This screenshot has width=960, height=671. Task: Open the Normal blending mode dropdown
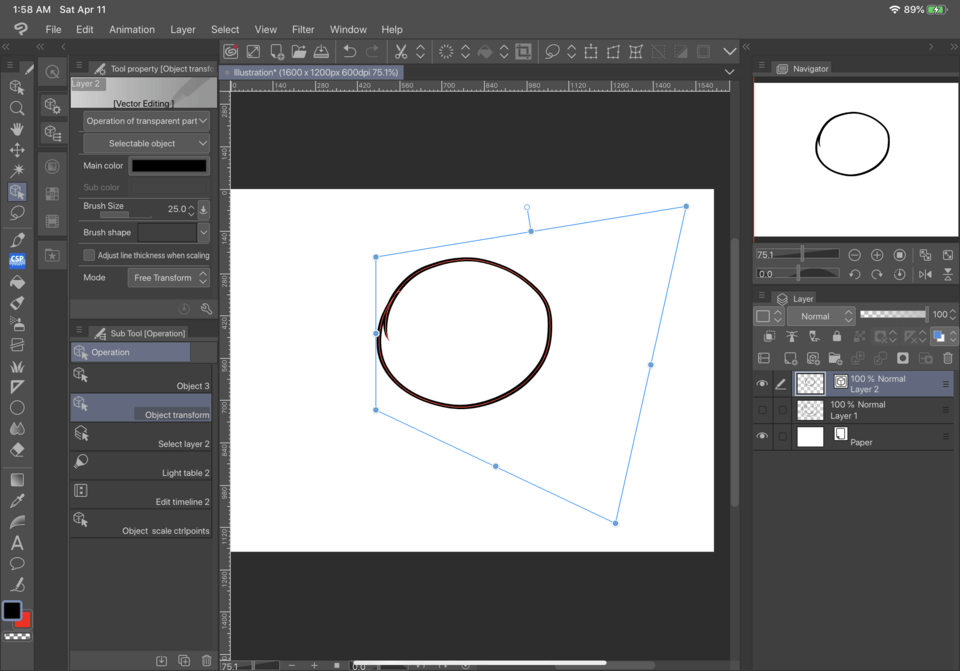(820, 316)
